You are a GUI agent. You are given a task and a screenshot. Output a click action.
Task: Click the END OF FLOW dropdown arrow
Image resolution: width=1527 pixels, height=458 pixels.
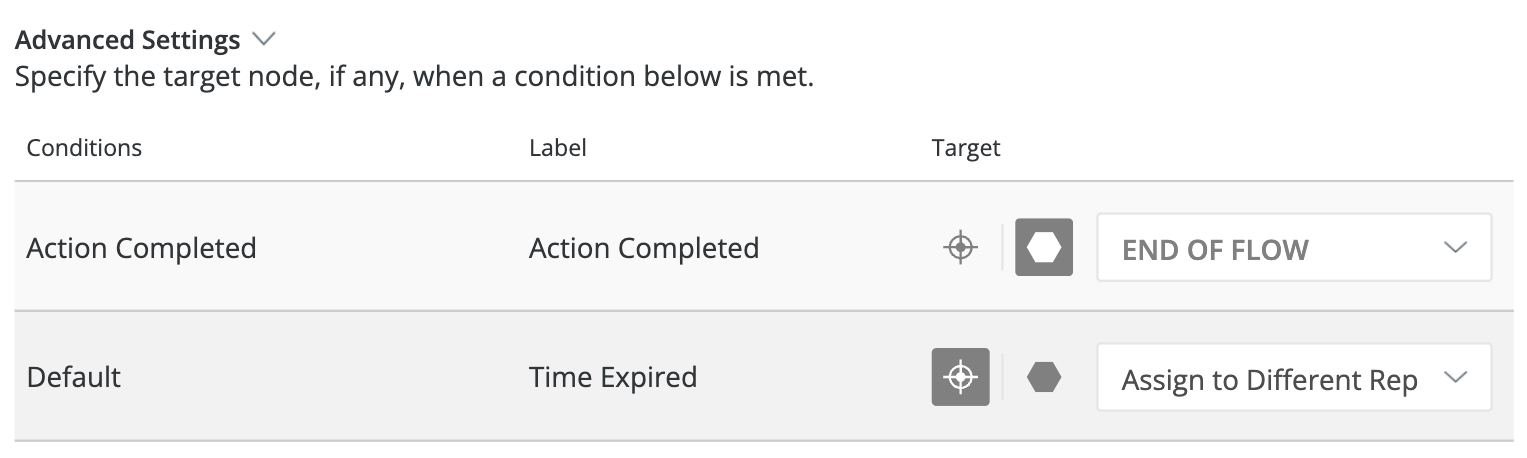tap(1455, 247)
